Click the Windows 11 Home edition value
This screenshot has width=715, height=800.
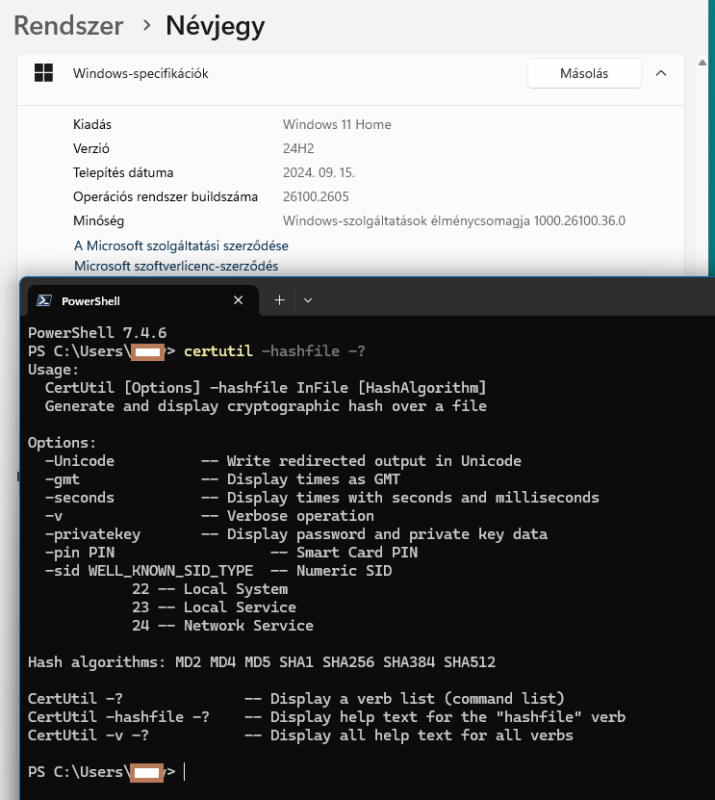pos(337,124)
